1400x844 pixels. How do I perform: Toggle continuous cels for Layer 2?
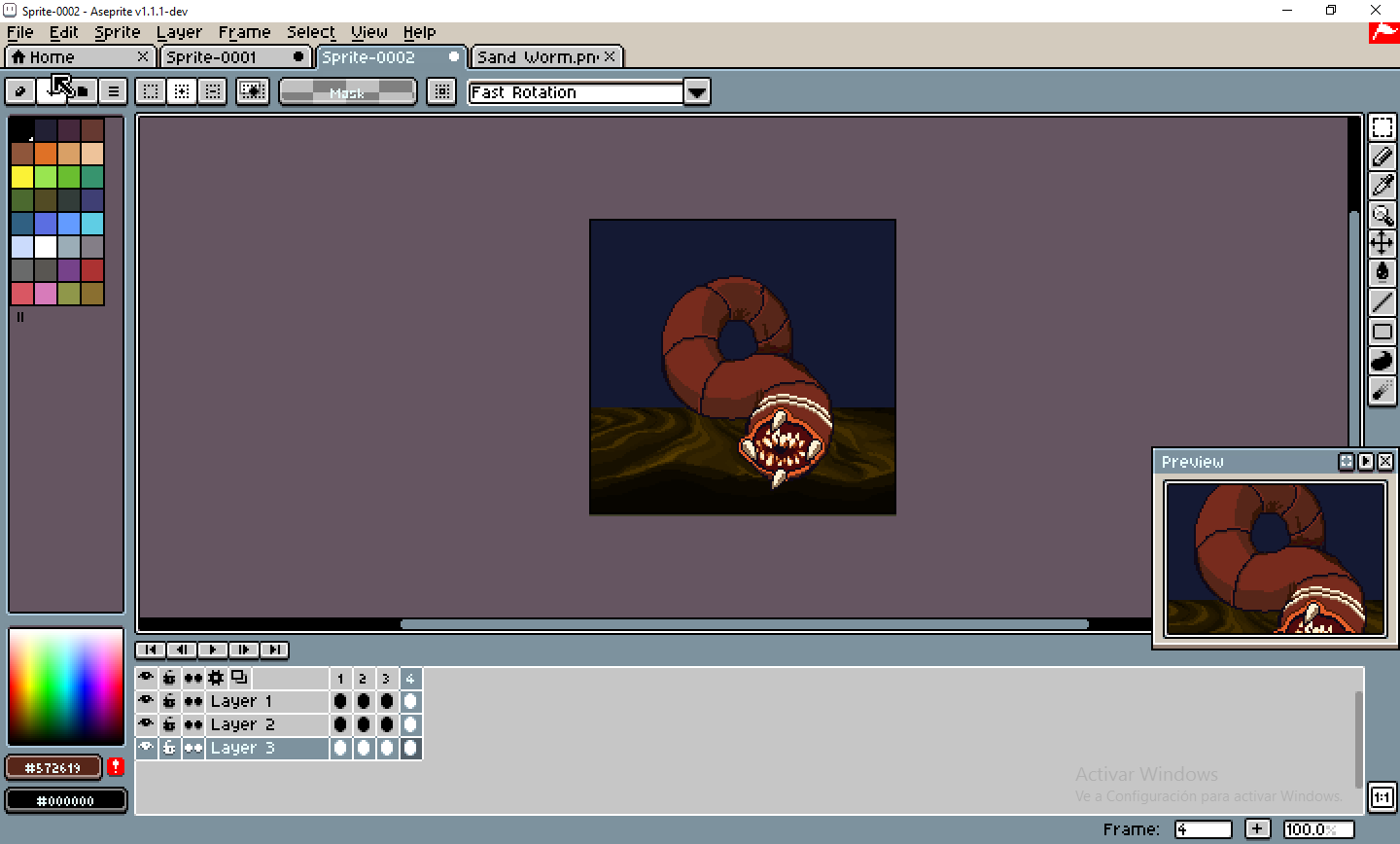(x=193, y=724)
